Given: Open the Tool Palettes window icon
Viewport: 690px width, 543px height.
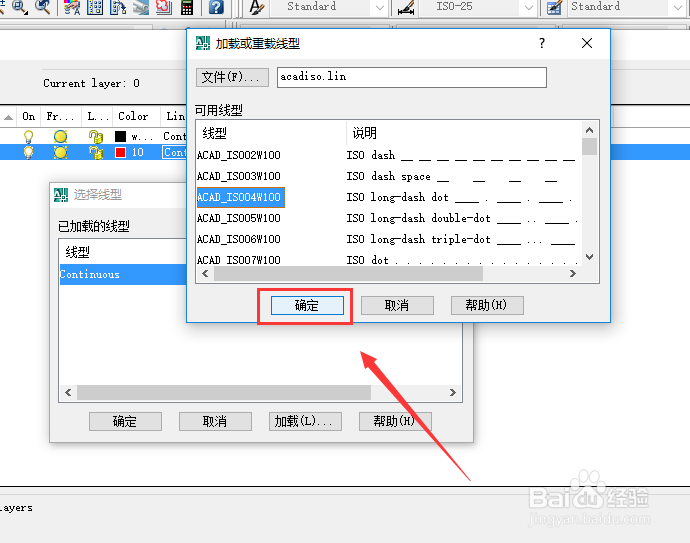Looking at the screenshot, I should [118, 7].
